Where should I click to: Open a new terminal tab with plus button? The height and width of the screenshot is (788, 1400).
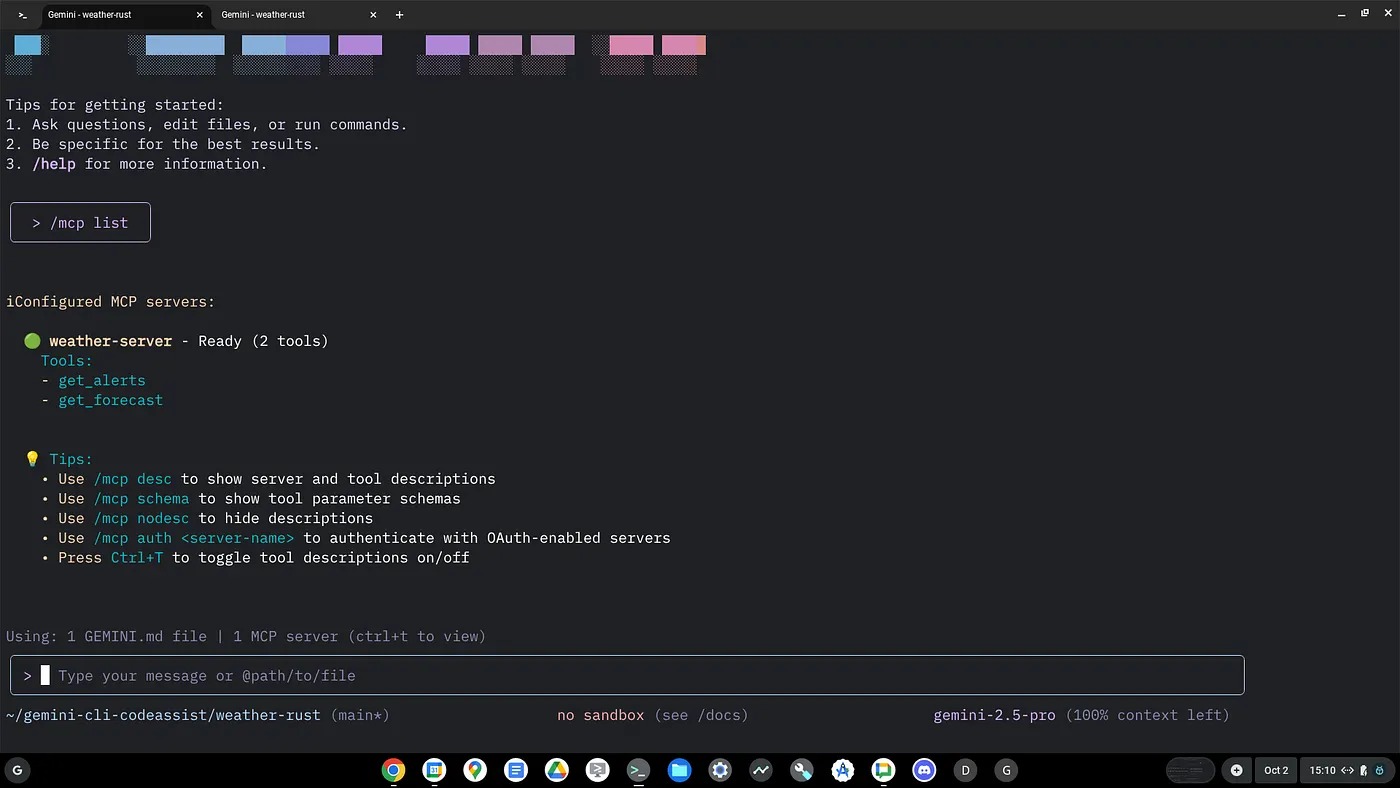[x=400, y=15]
